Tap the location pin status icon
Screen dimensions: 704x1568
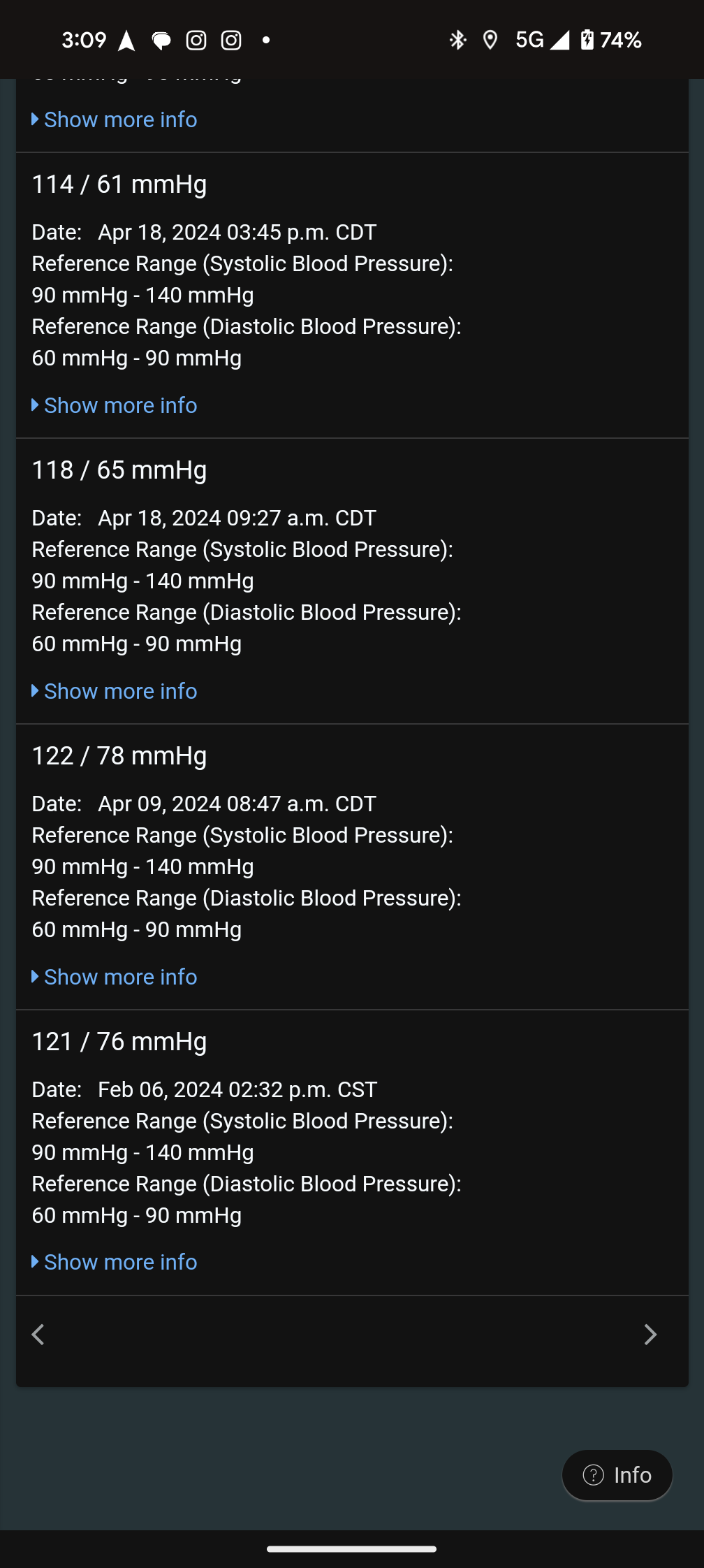point(490,41)
